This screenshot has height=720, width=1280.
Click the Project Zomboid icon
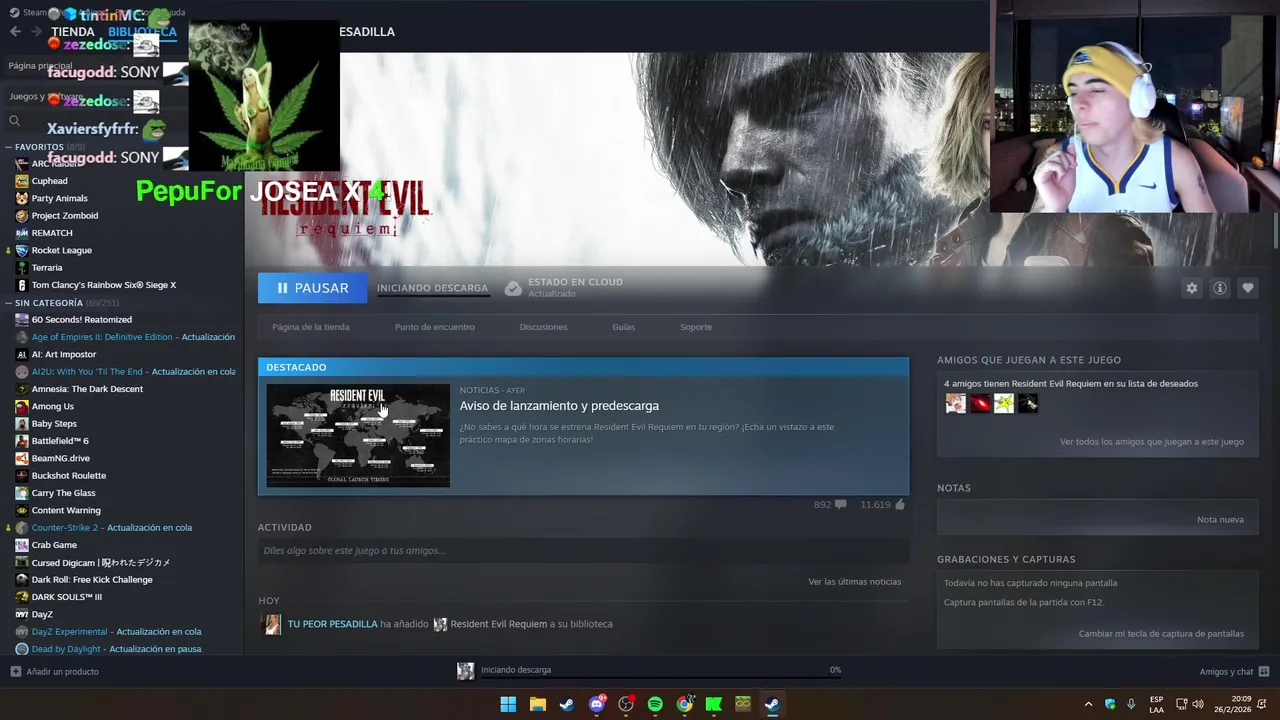[x=22, y=216]
